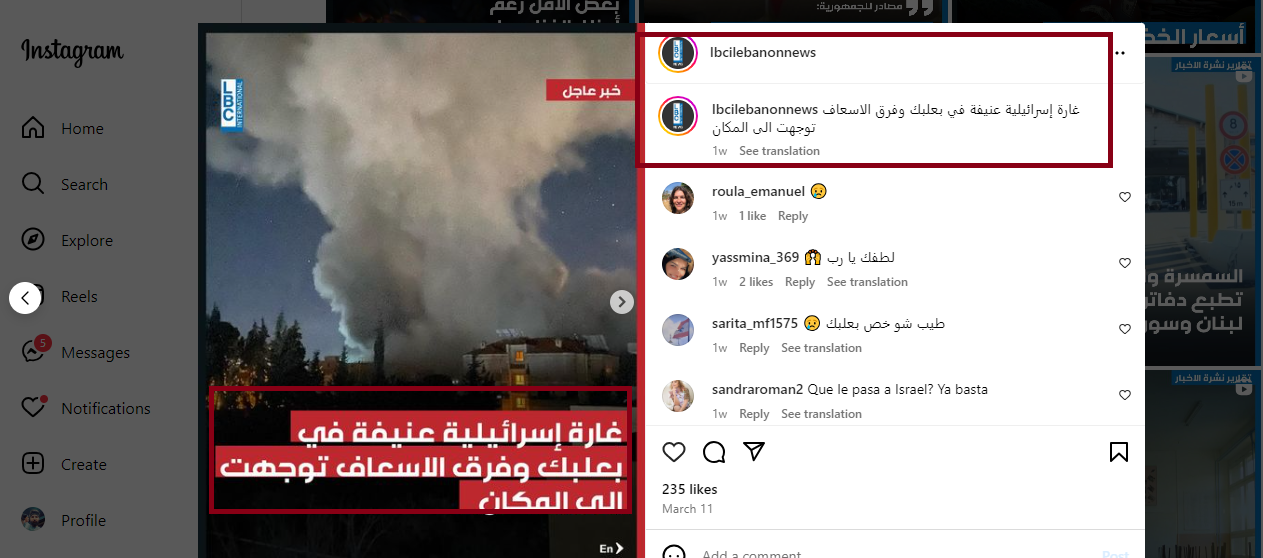Reply to sarita_mf1575's comment

tap(754, 348)
